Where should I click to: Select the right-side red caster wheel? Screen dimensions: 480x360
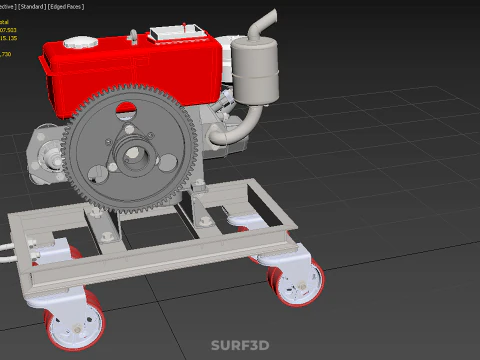pos(297,282)
